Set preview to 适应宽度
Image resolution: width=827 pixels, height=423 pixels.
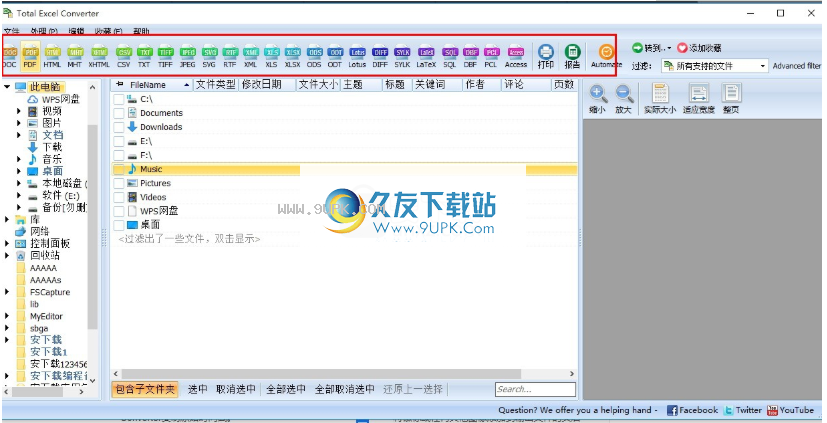699,99
